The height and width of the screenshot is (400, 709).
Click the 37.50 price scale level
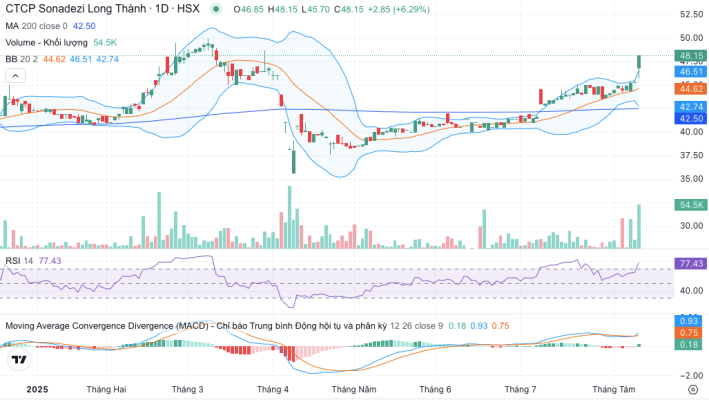691,155
